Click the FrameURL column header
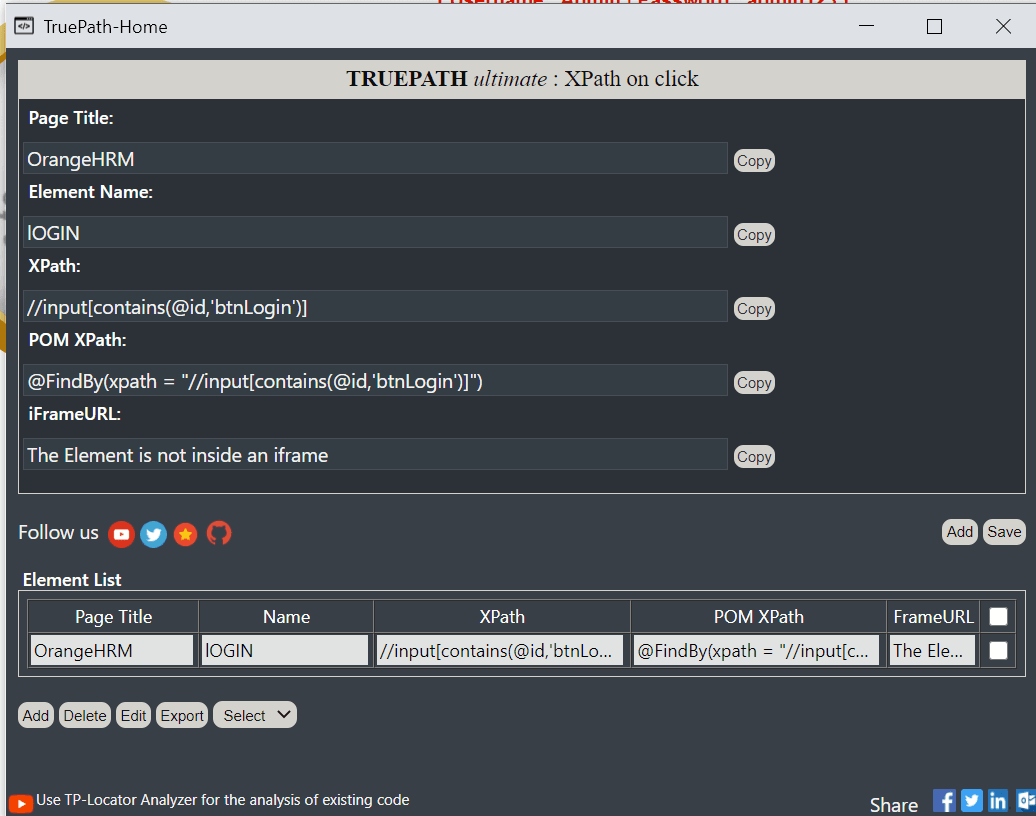Viewport: 1036px width, 816px height. tap(933, 616)
